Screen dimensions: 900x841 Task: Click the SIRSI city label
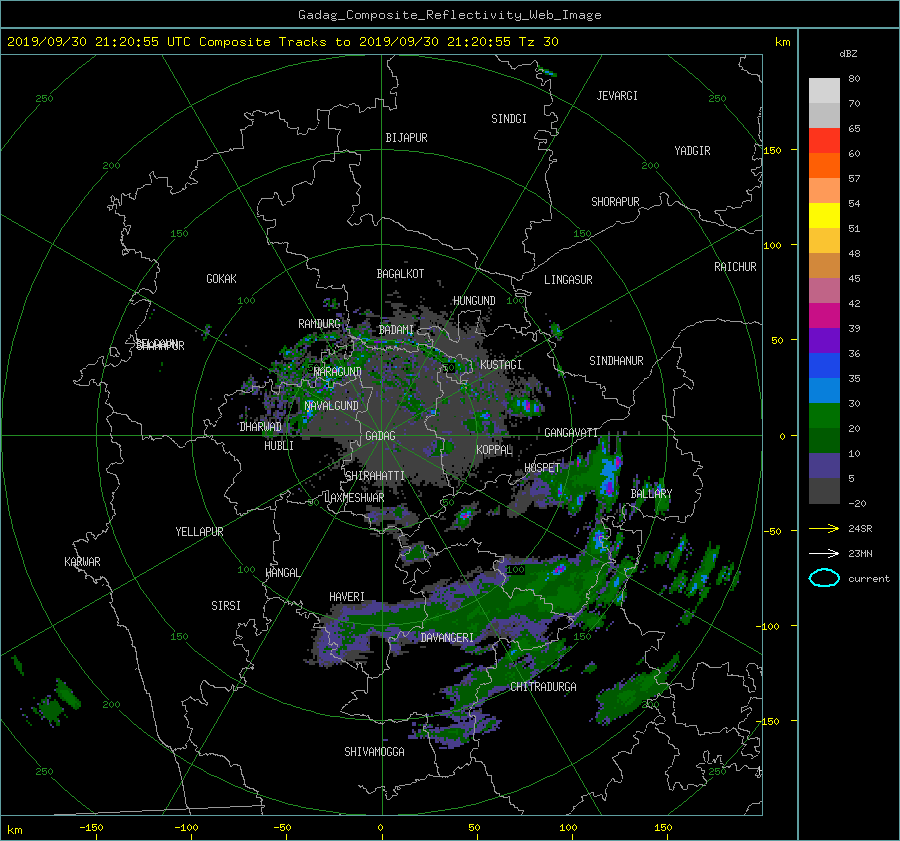coord(226,606)
